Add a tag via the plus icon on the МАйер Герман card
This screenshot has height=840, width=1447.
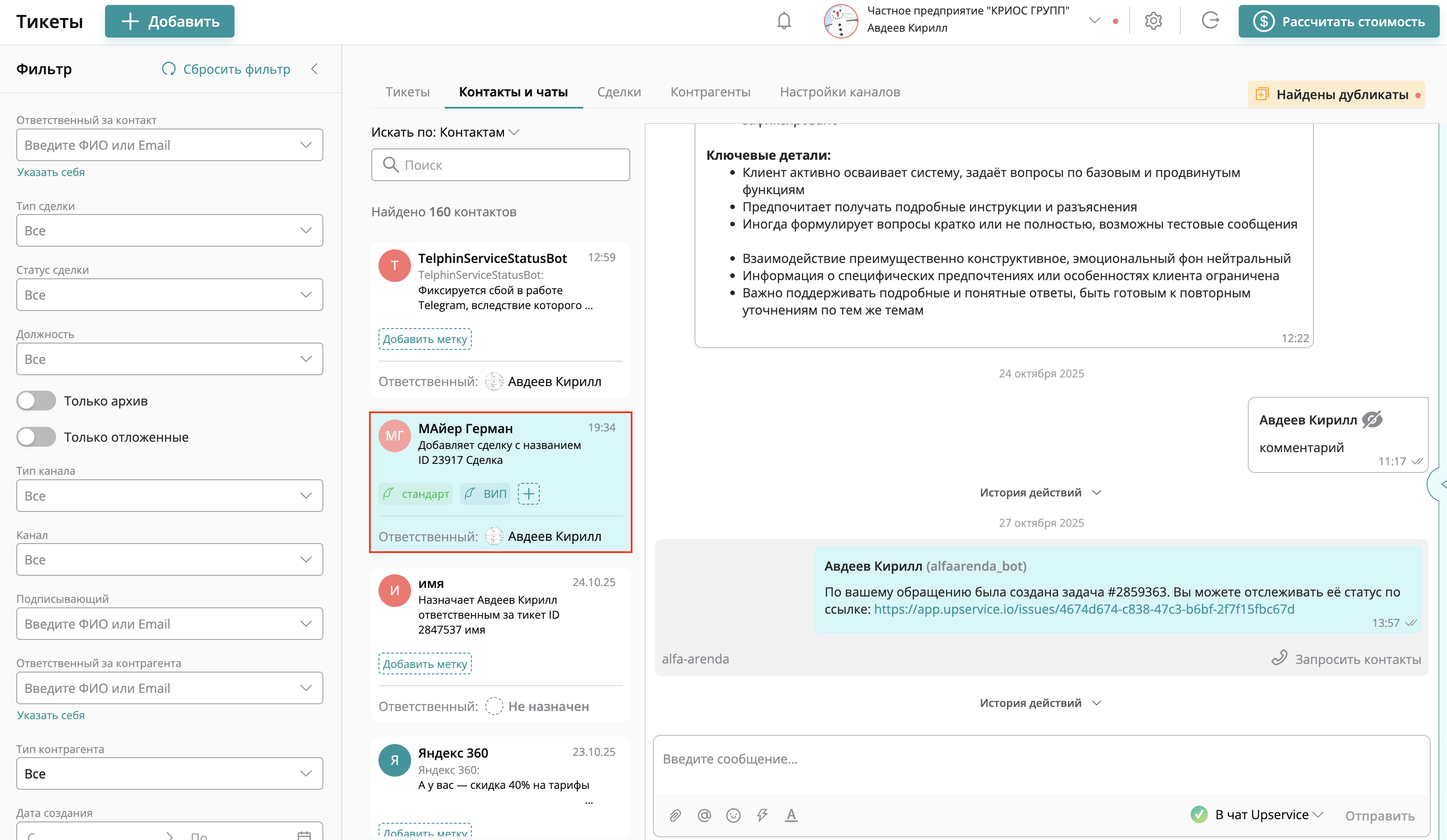point(528,494)
